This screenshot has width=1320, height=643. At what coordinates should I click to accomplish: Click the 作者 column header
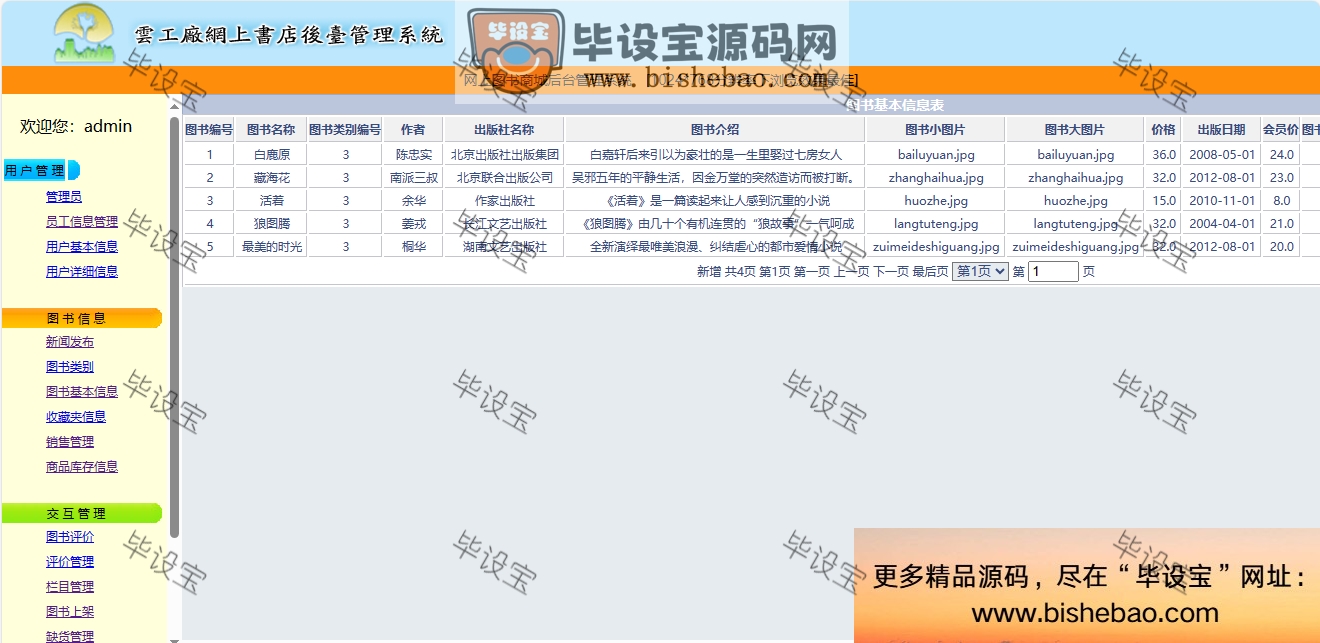[413, 130]
